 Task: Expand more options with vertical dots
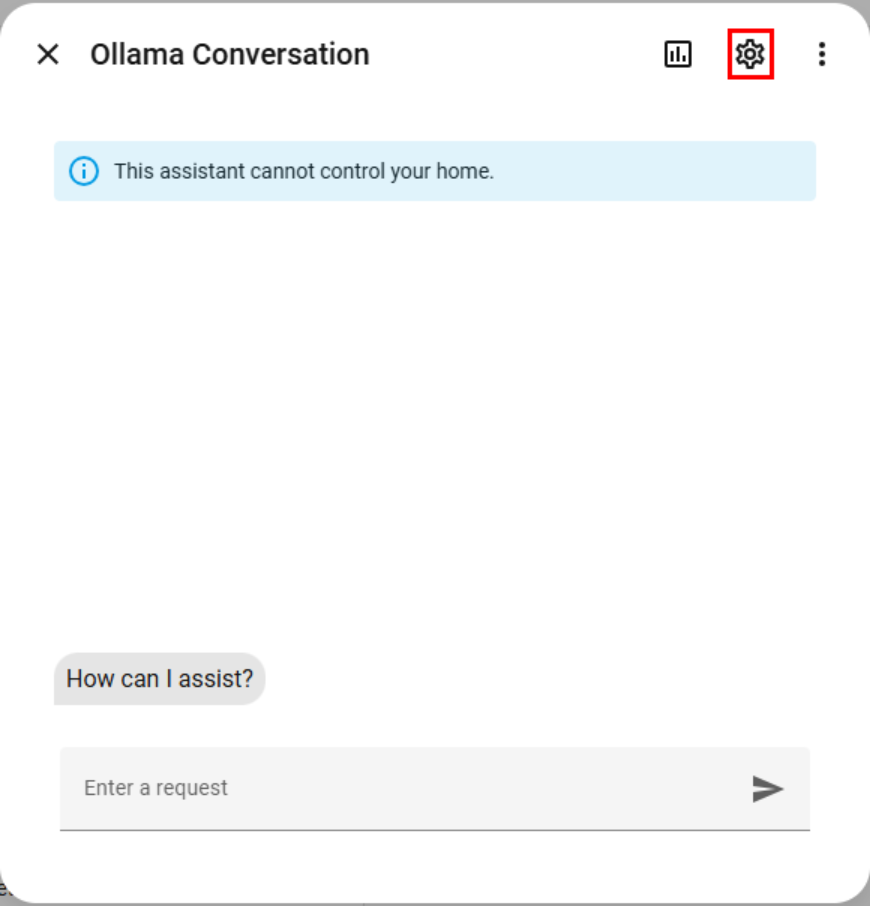coord(821,54)
